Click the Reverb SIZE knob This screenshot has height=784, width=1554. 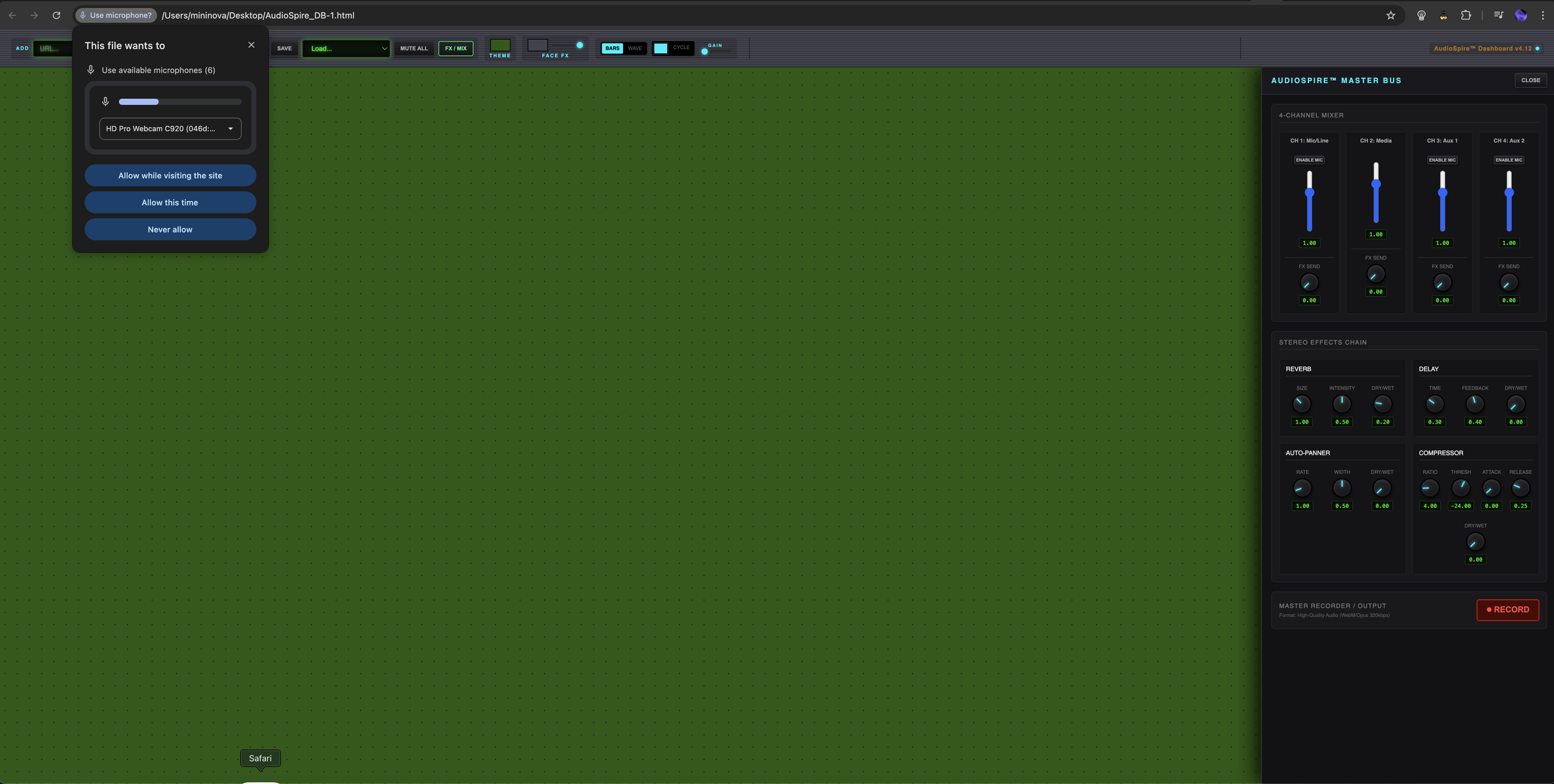tap(1302, 404)
